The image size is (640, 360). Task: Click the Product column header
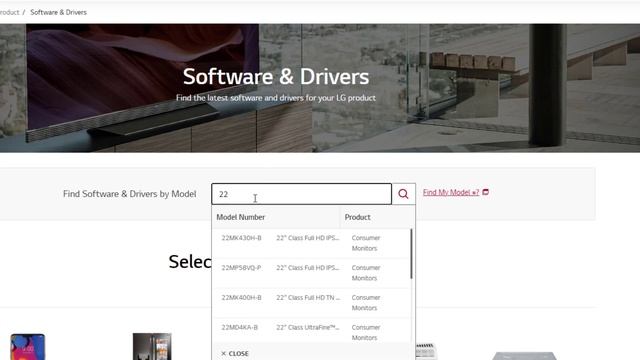click(358, 217)
